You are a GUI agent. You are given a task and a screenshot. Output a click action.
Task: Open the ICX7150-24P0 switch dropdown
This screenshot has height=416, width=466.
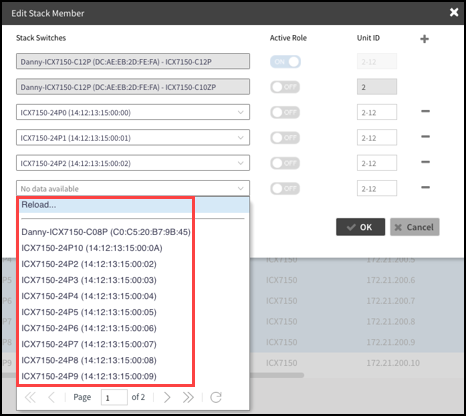pos(133,112)
